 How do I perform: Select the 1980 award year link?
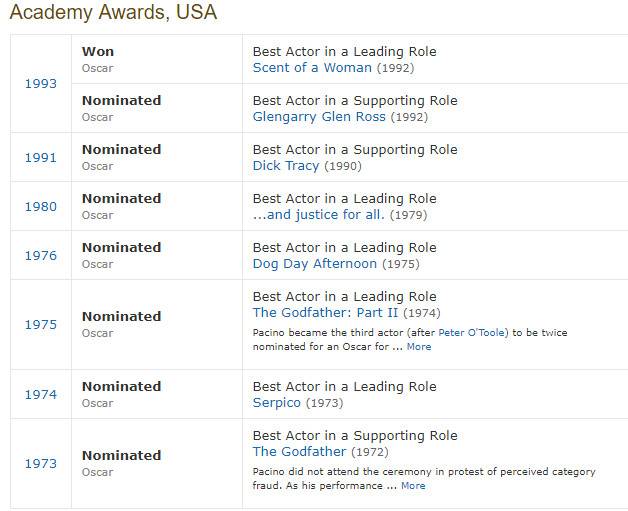coord(40,206)
